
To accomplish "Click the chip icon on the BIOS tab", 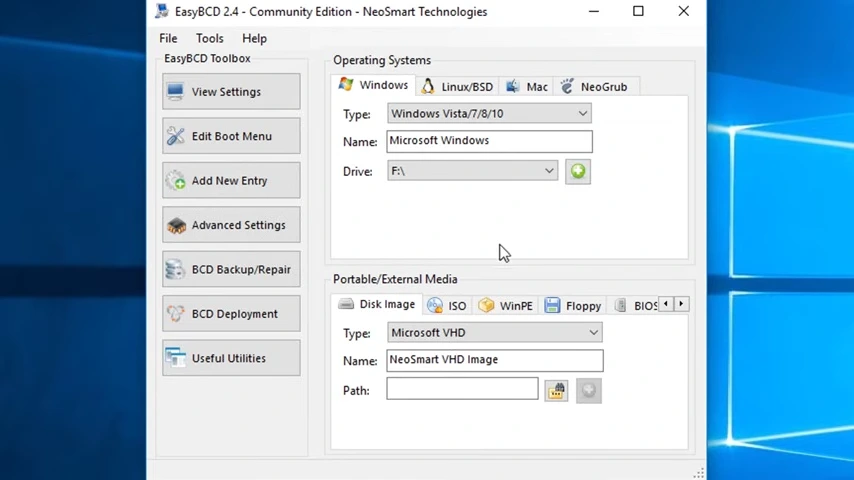I will 620,305.
